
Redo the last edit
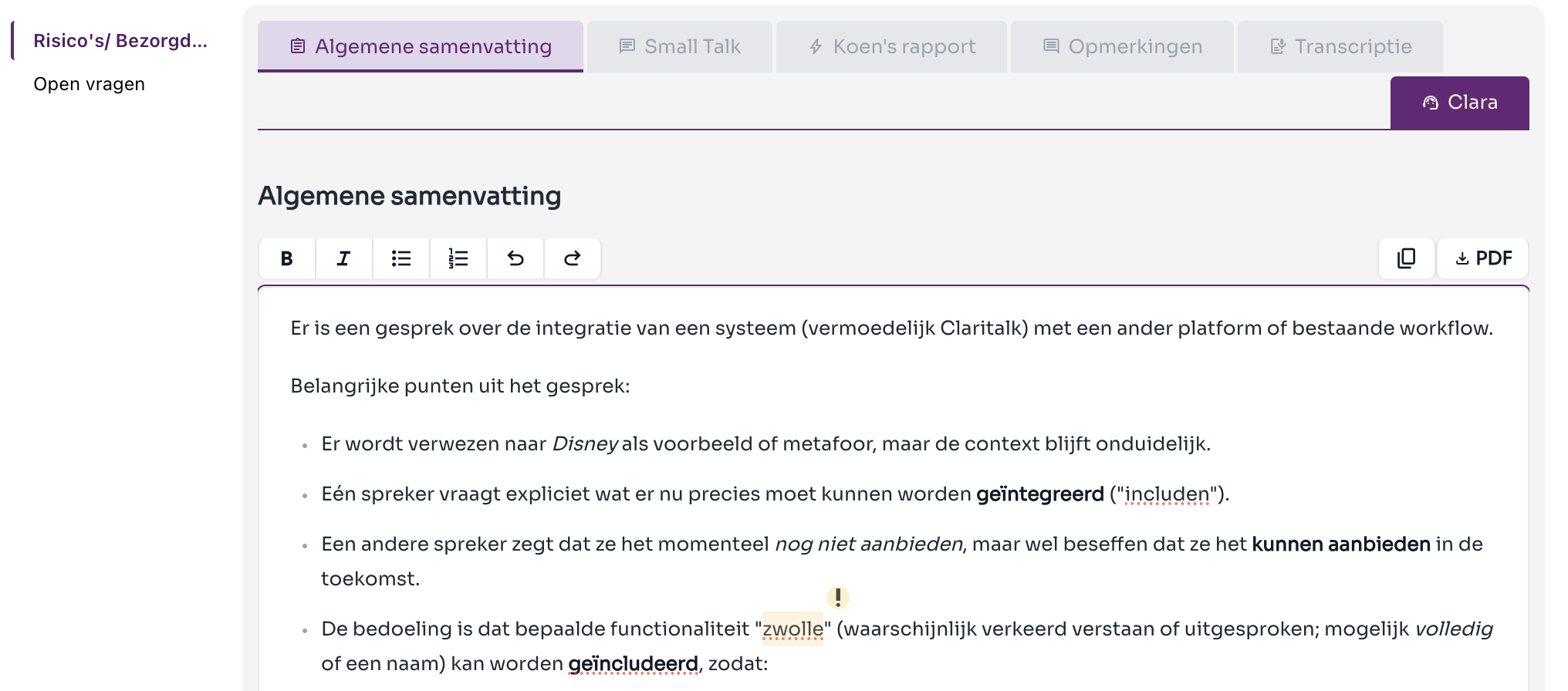coord(573,258)
